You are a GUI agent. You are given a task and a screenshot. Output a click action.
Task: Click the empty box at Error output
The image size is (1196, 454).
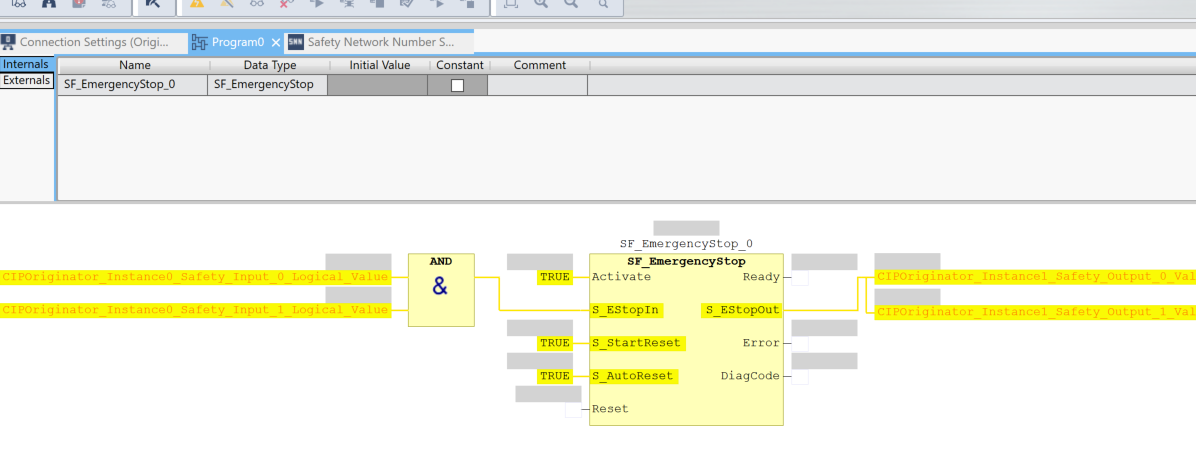click(800, 344)
